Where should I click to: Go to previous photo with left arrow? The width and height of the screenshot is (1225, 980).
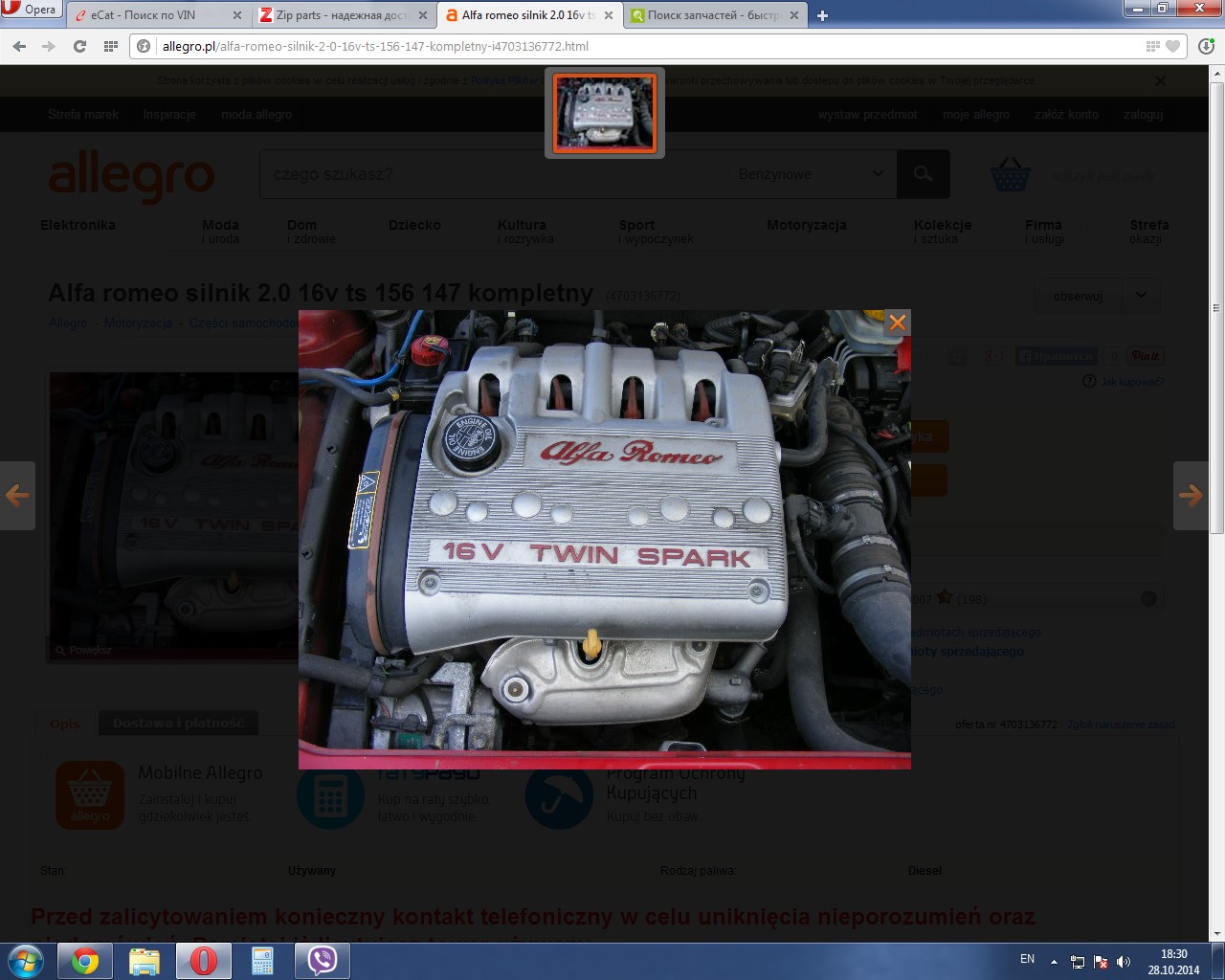pos(17,495)
